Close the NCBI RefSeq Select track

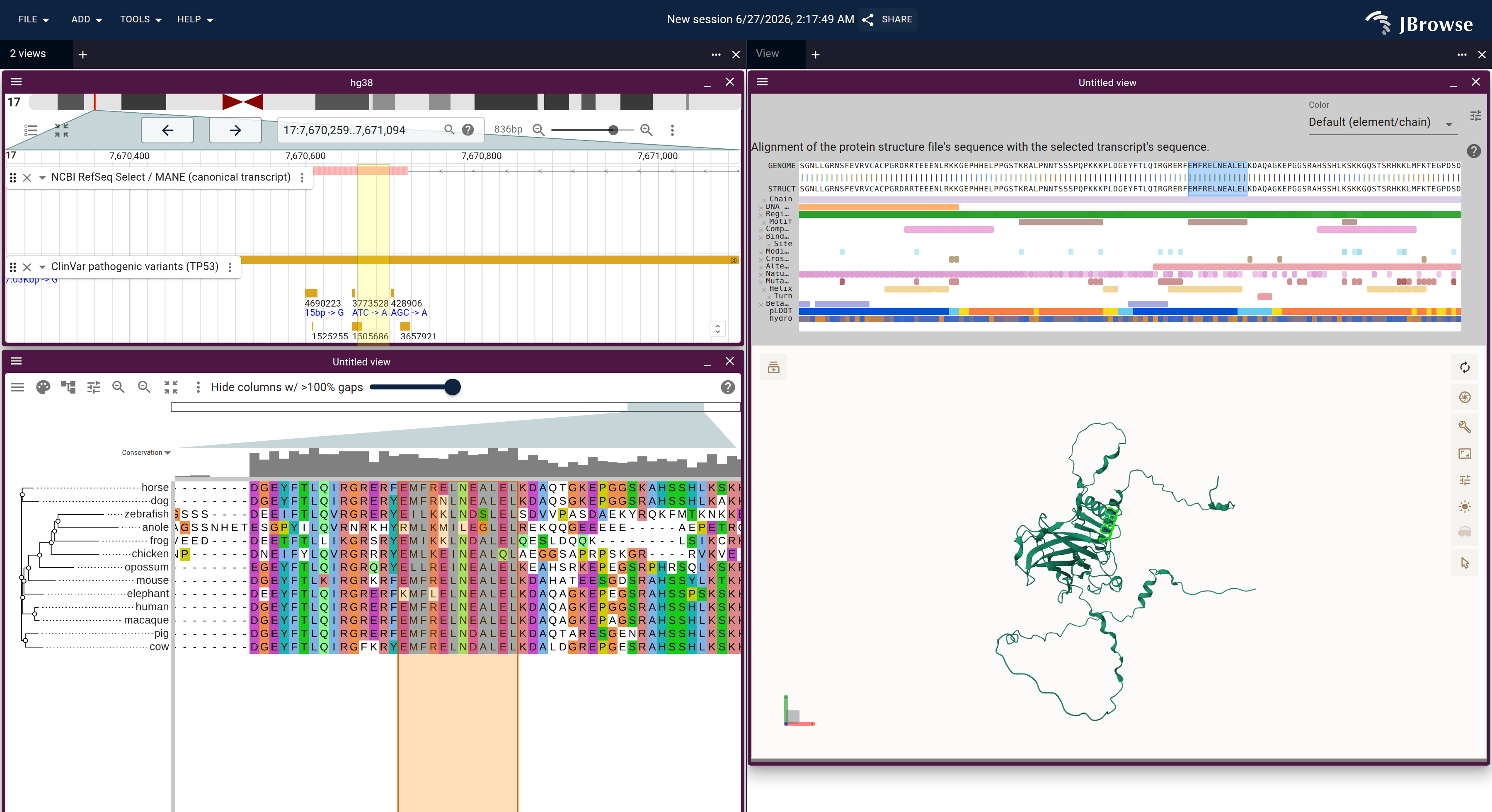27,178
